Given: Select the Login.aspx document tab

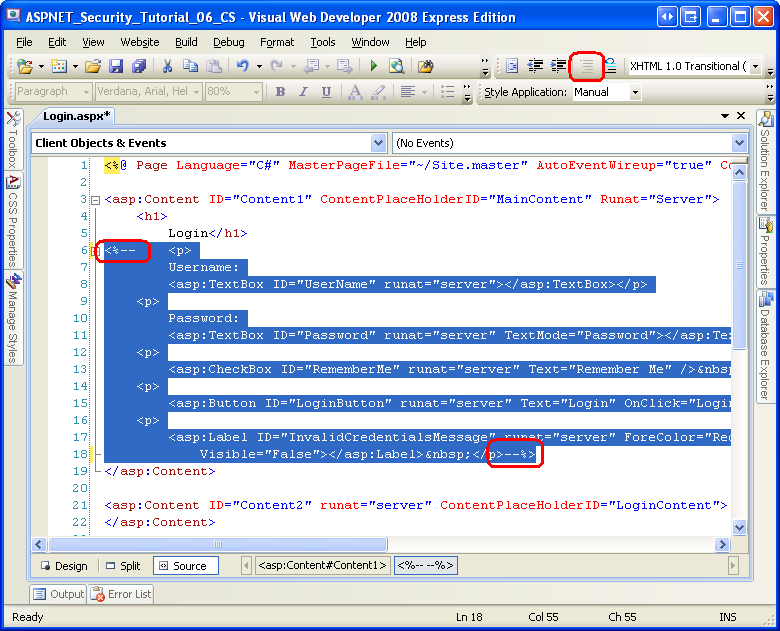Looking at the screenshot, I should coord(76,116).
